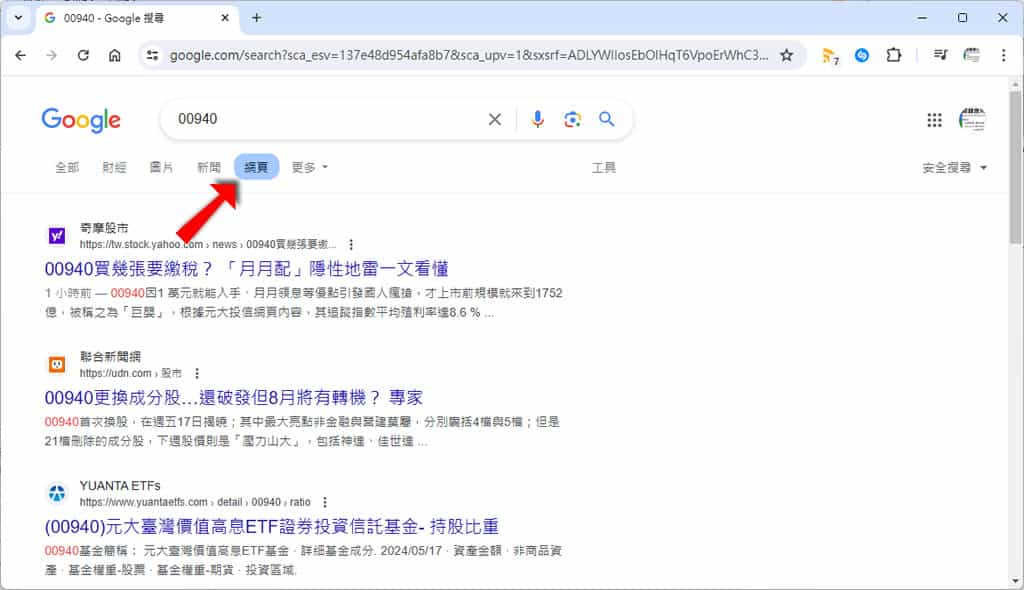
Task: Open the 工具 search tools
Action: [603, 168]
